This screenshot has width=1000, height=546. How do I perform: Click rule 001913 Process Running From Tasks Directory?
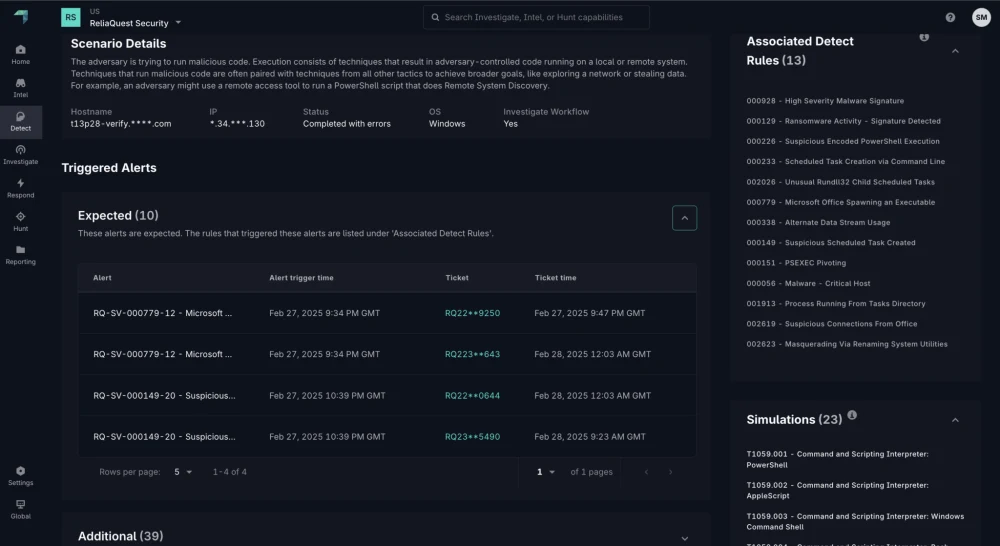pos(835,304)
